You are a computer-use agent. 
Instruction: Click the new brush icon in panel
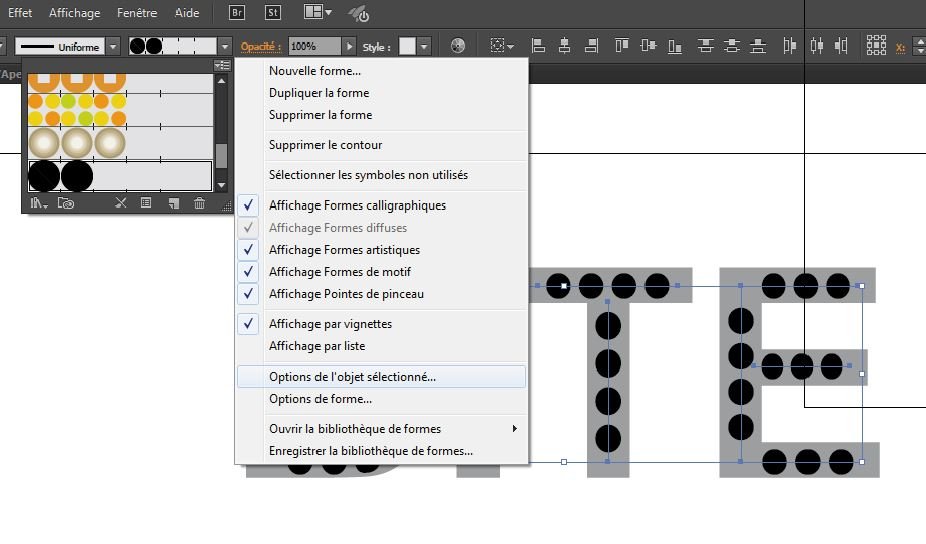pyautogui.click(x=173, y=203)
